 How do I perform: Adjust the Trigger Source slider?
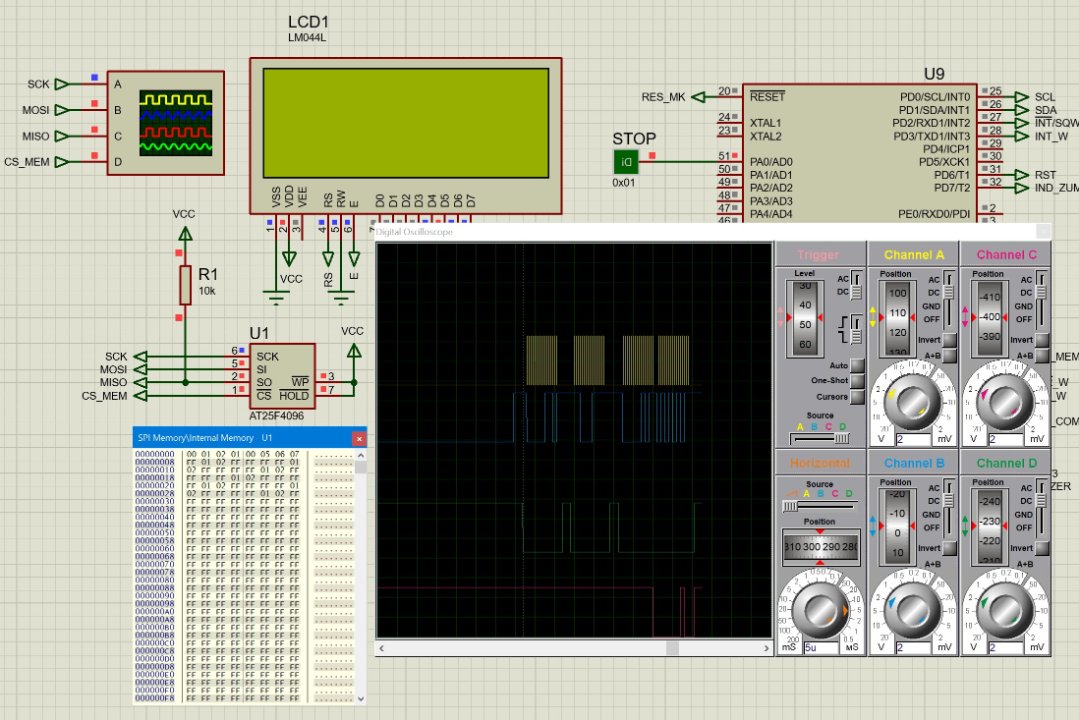coord(820,438)
